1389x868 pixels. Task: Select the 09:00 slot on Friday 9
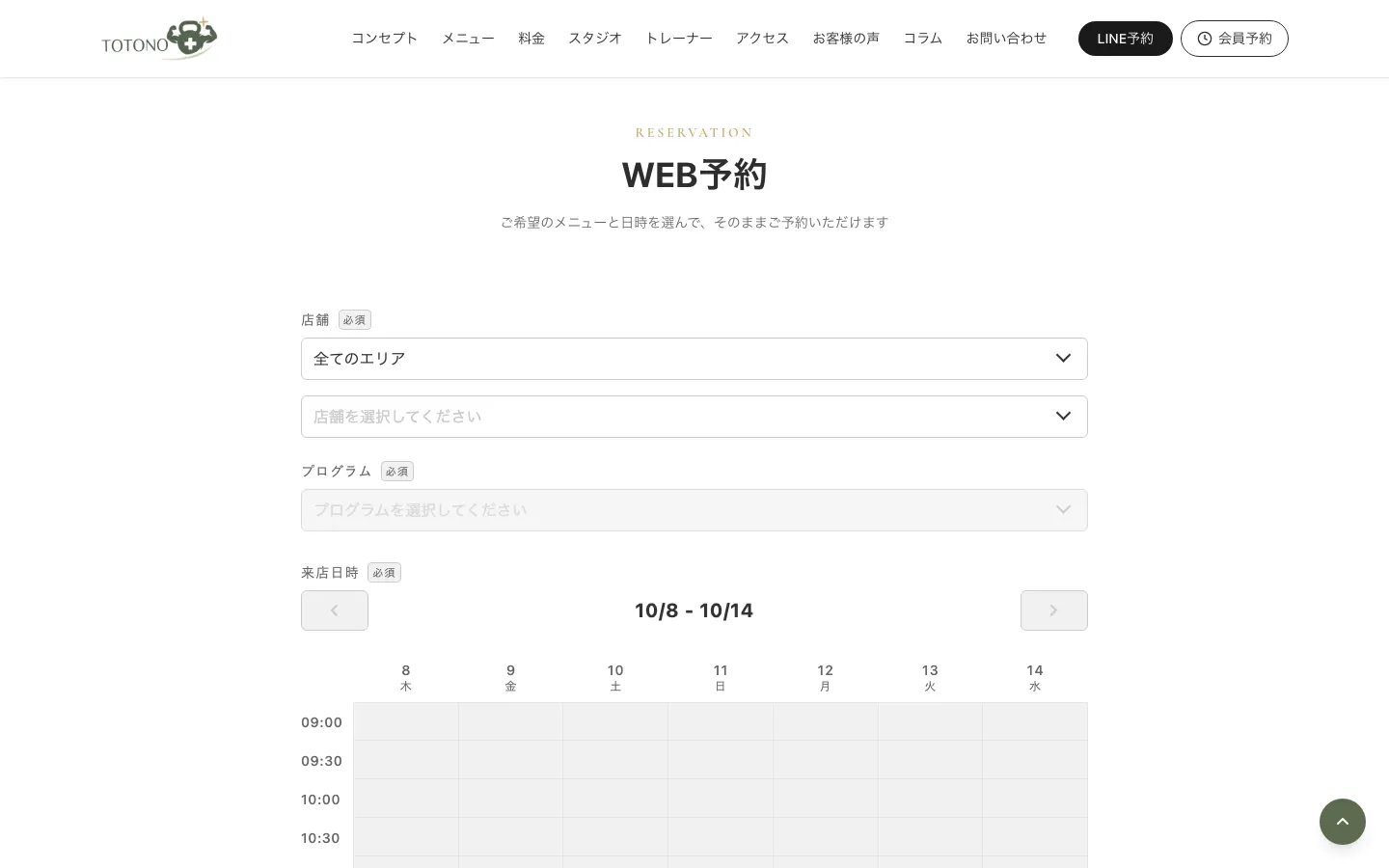pos(510,721)
